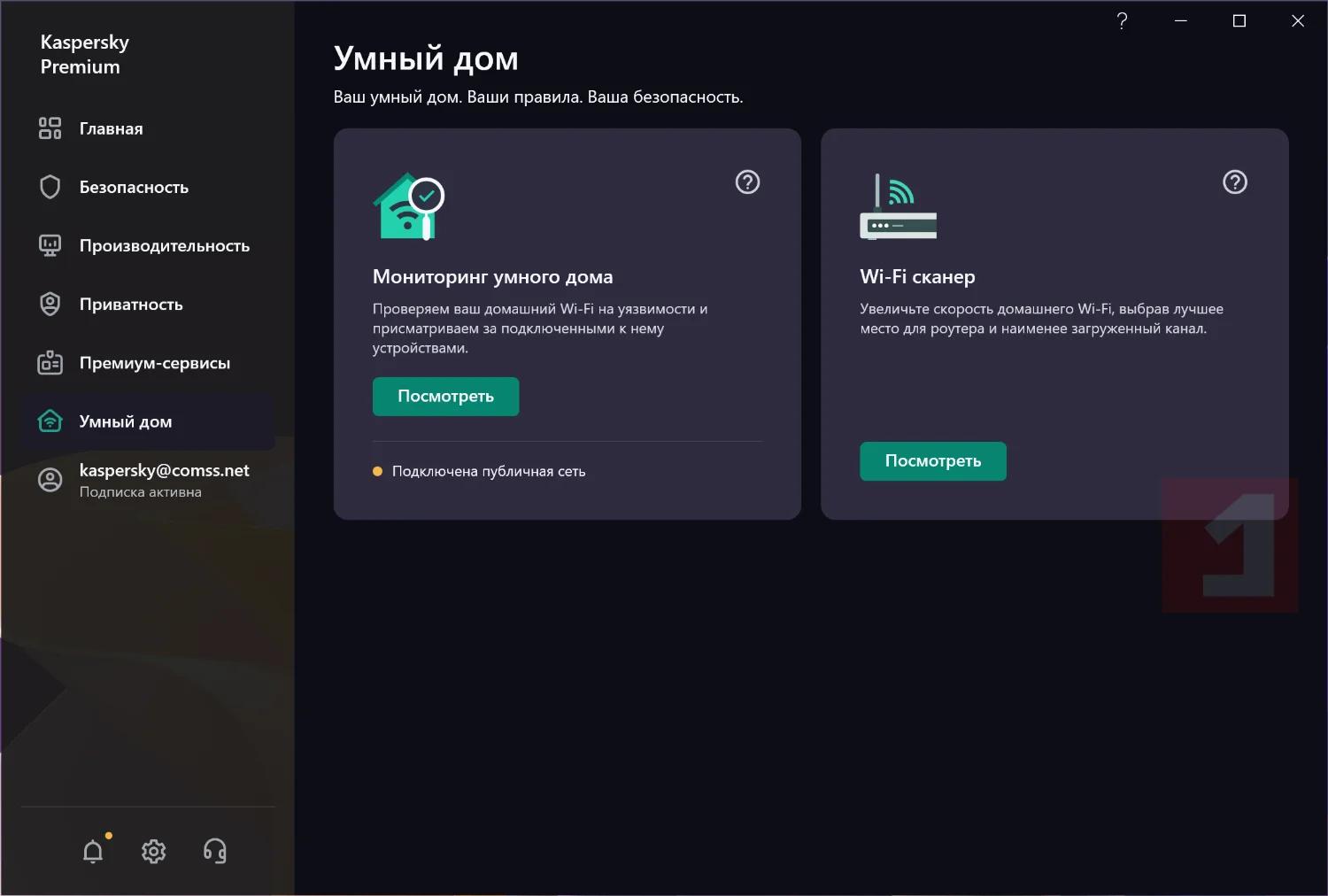Click help icon on Wi-Fi scanner card
The width and height of the screenshot is (1328, 896).
(1235, 182)
